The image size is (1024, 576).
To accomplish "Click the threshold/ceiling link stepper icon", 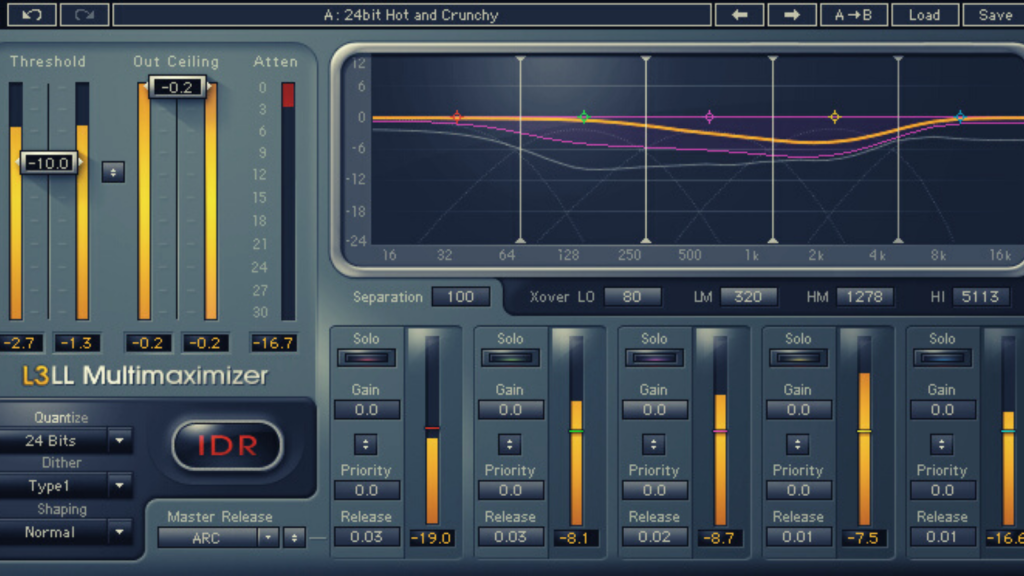I will point(113,172).
